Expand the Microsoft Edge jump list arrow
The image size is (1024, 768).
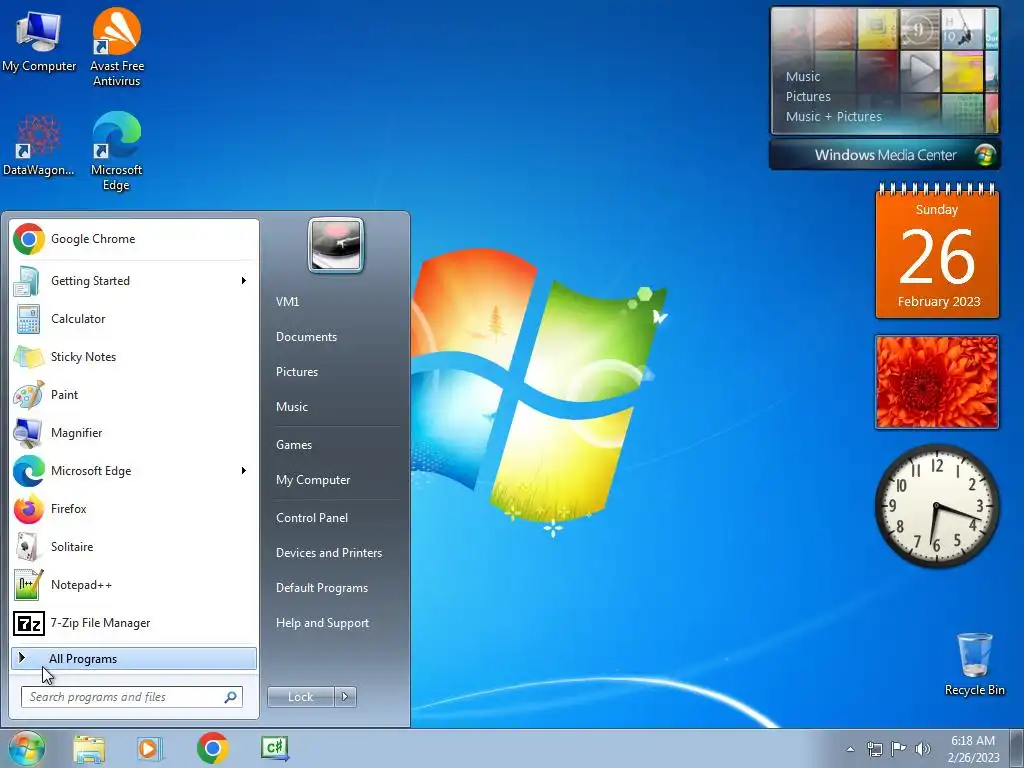click(244, 471)
